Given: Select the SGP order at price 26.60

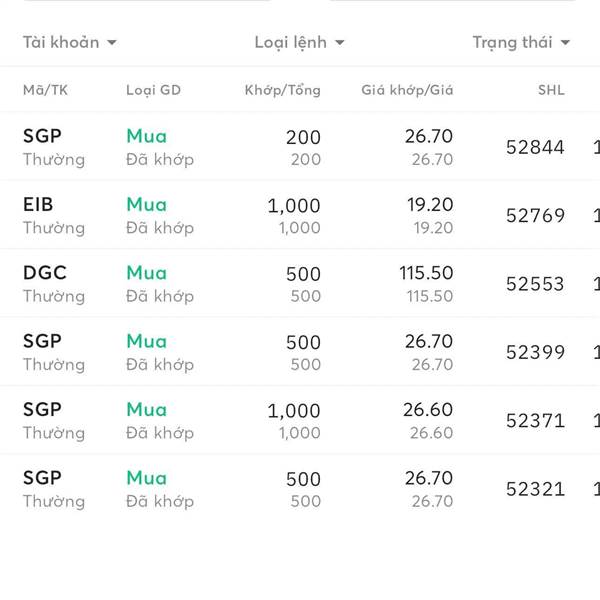Looking at the screenshot, I should click(x=300, y=421).
